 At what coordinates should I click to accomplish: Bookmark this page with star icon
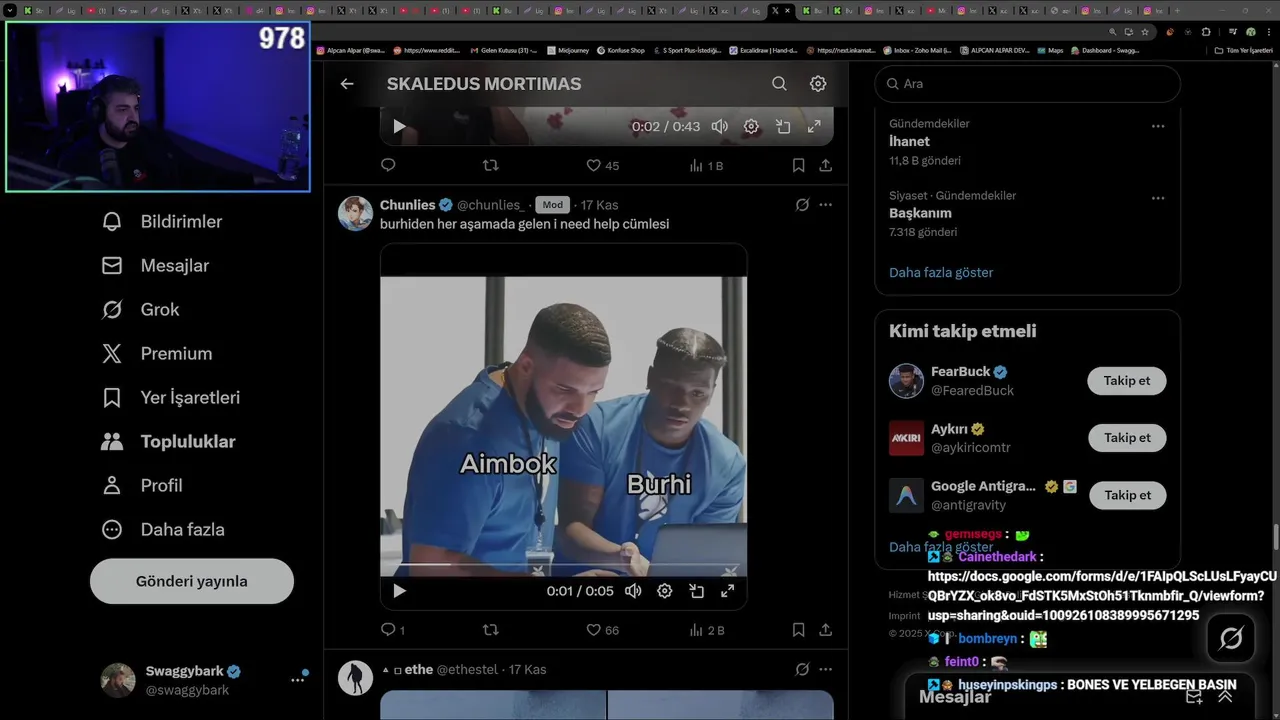[x=1146, y=31]
